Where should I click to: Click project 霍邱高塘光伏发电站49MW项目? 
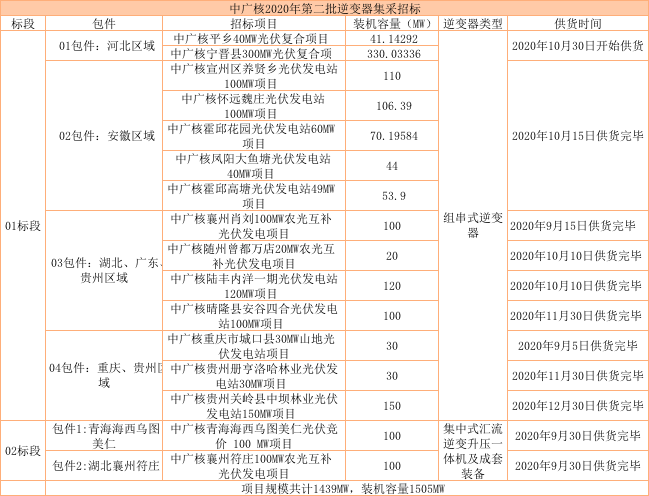(254, 196)
